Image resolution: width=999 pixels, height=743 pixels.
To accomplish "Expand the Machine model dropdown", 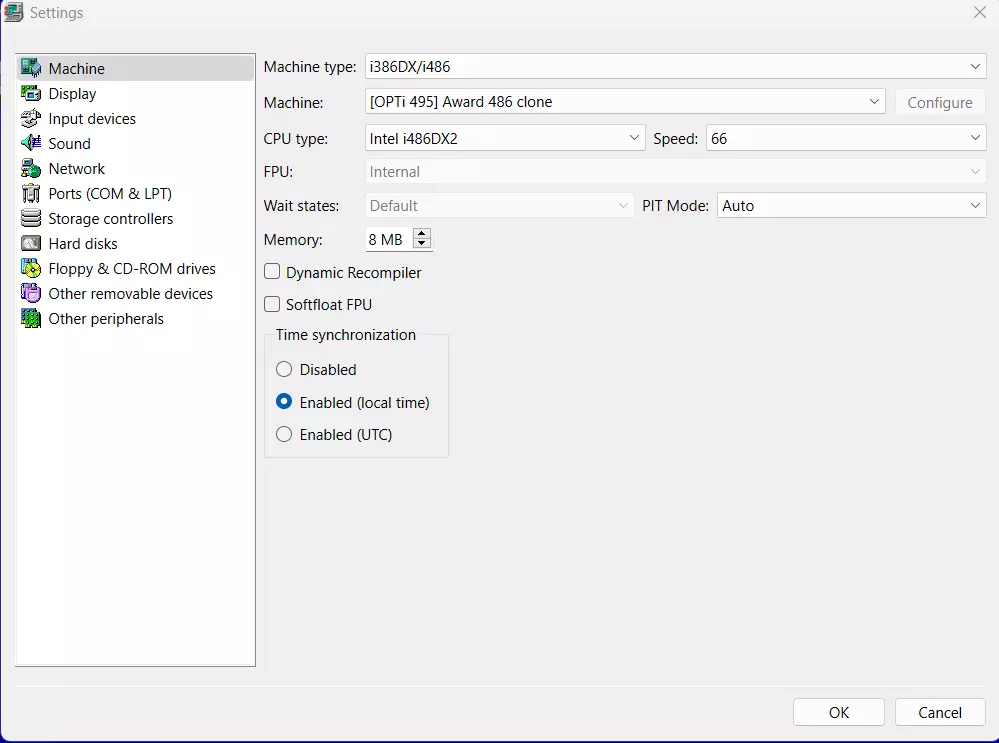I will pos(625,102).
